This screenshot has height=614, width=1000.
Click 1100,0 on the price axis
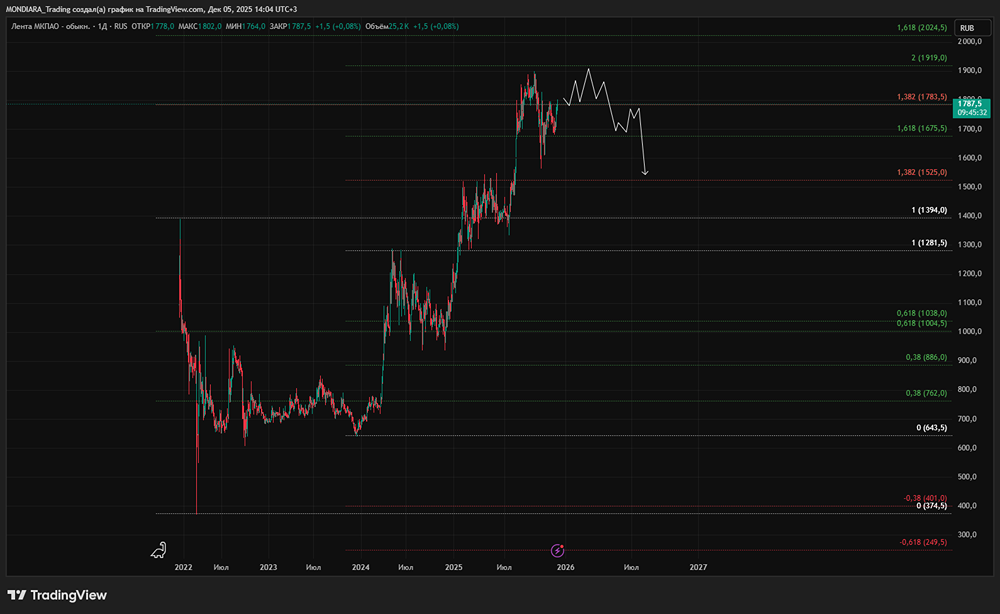(x=969, y=303)
